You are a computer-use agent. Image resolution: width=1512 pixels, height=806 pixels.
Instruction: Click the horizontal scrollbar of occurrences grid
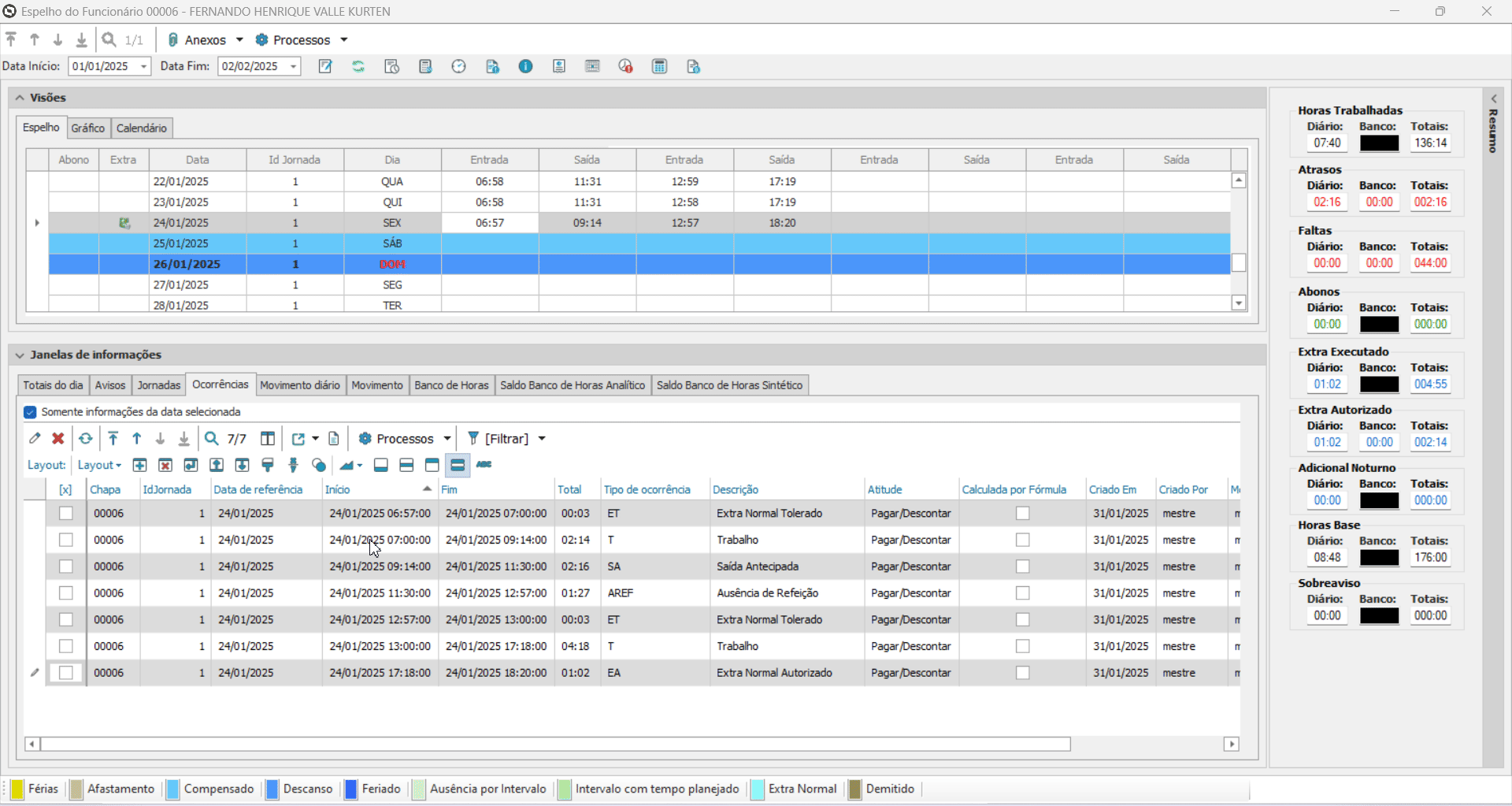pos(555,744)
